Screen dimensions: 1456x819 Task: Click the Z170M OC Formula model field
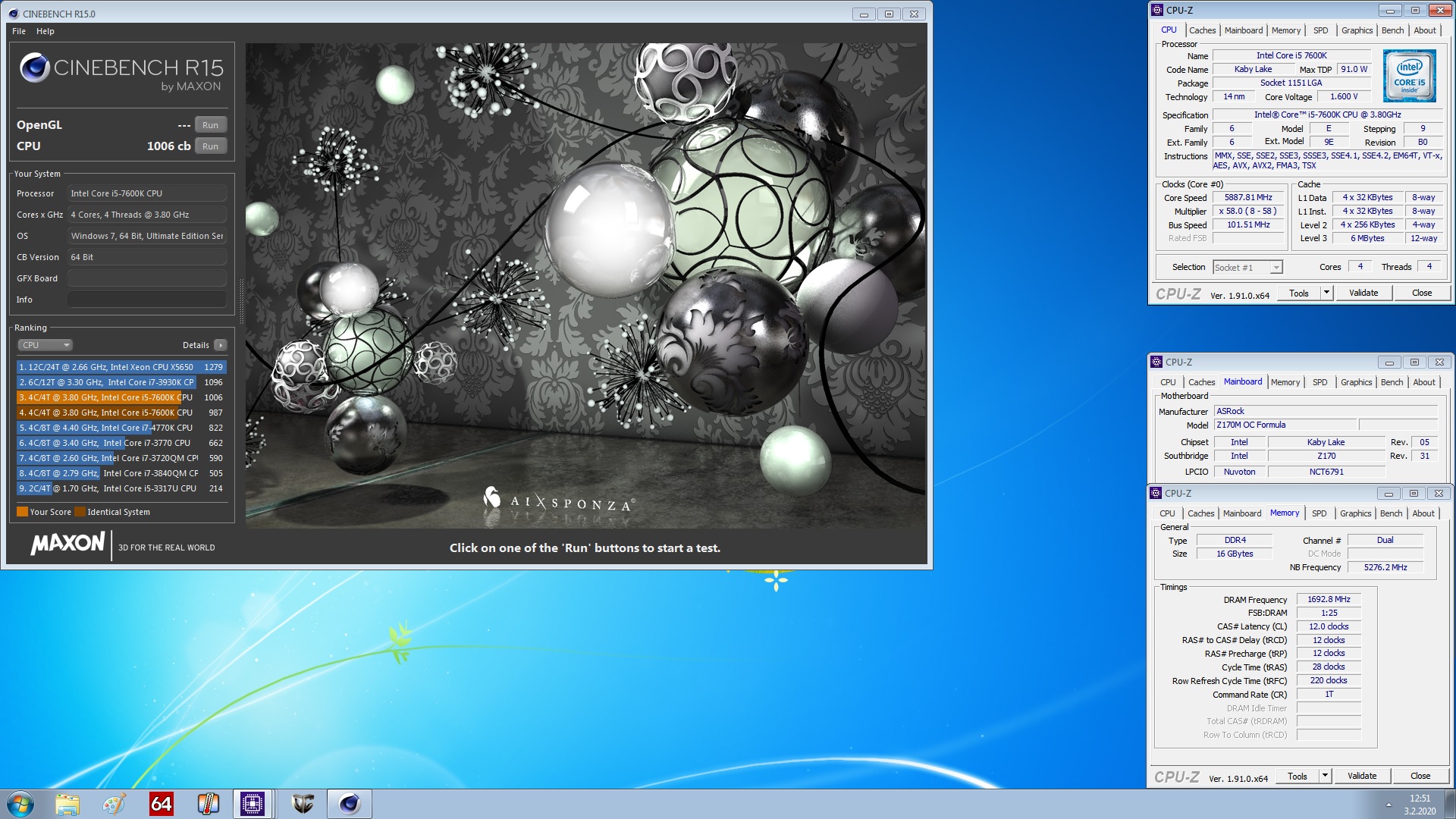pyautogui.click(x=1285, y=425)
